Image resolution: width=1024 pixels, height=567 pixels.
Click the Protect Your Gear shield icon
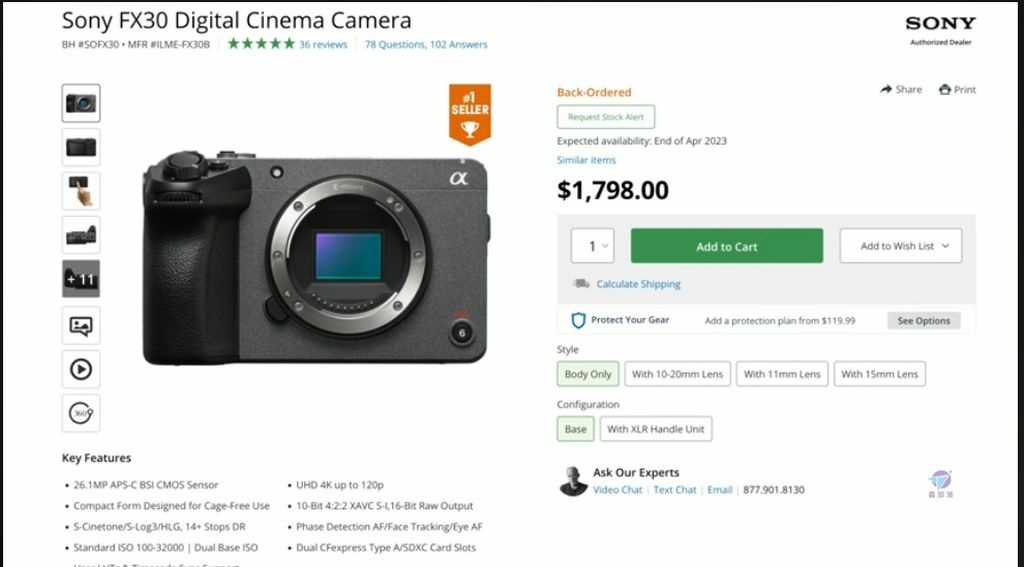tap(578, 320)
